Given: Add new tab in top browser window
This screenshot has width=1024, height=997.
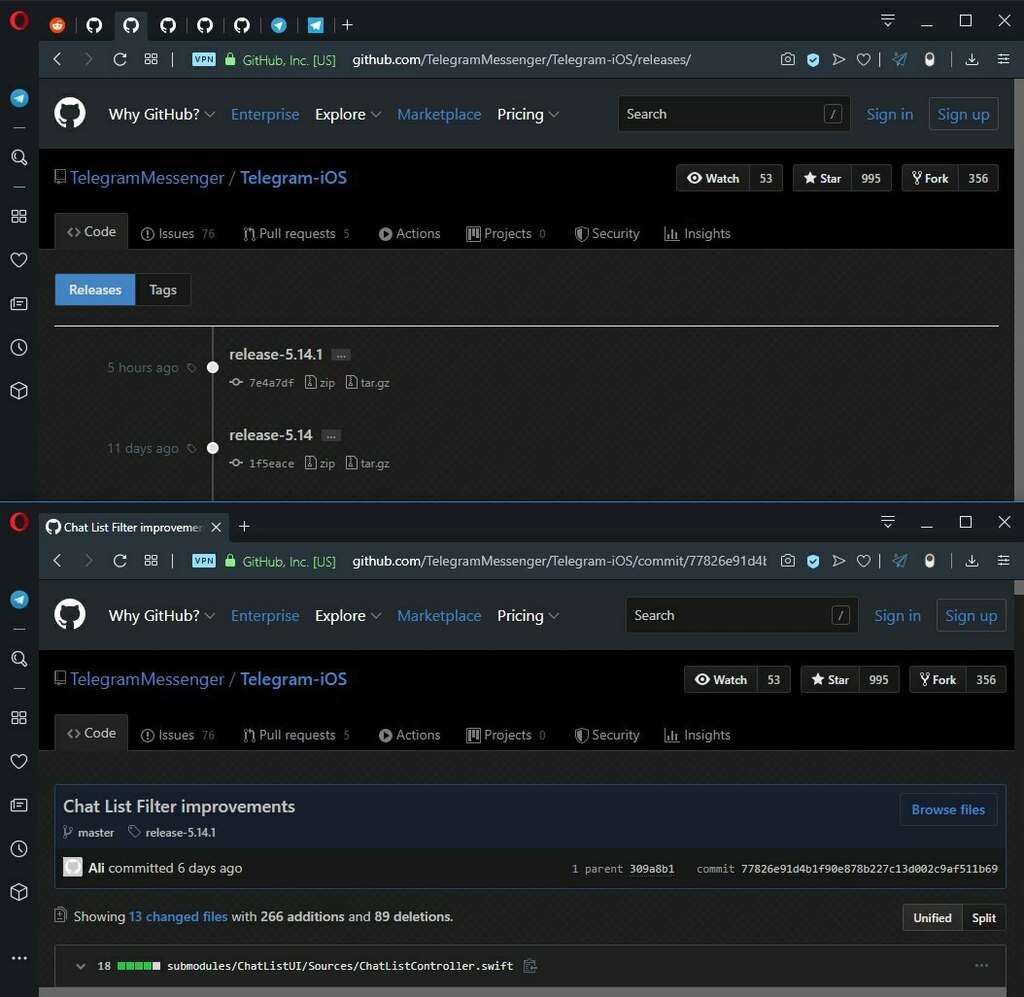Looking at the screenshot, I should pyautogui.click(x=347, y=25).
